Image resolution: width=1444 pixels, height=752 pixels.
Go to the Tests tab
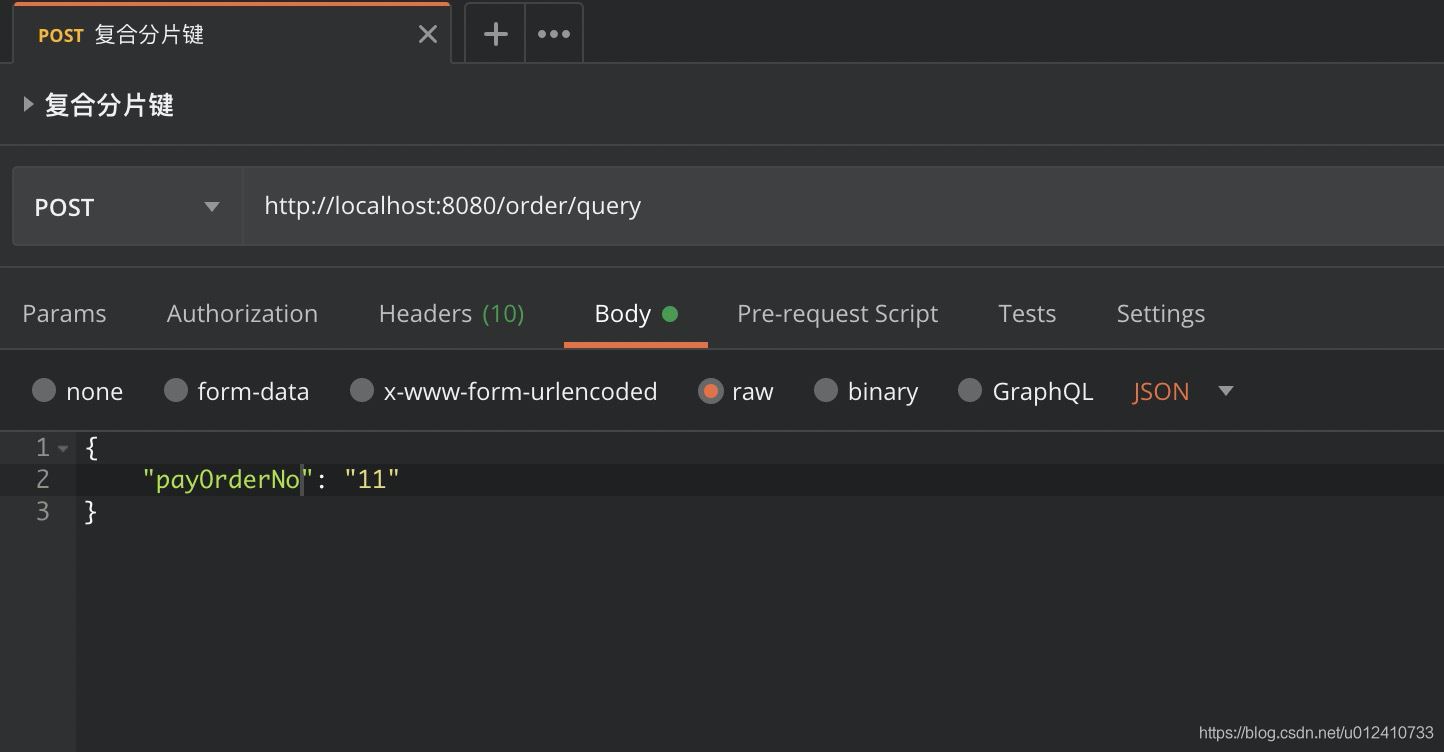(x=1027, y=314)
